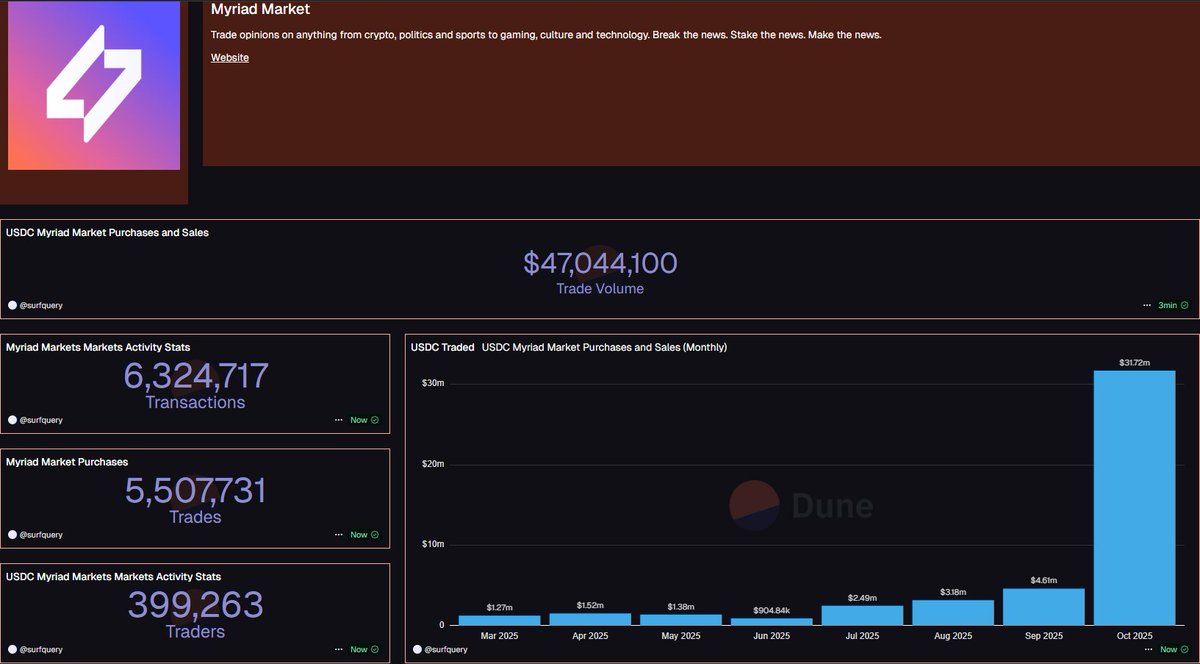The width and height of the screenshot is (1200, 664).
Task: Click 'USDC Myriad Market Purchases and Sales (Monthly)' title
Action: (604, 347)
